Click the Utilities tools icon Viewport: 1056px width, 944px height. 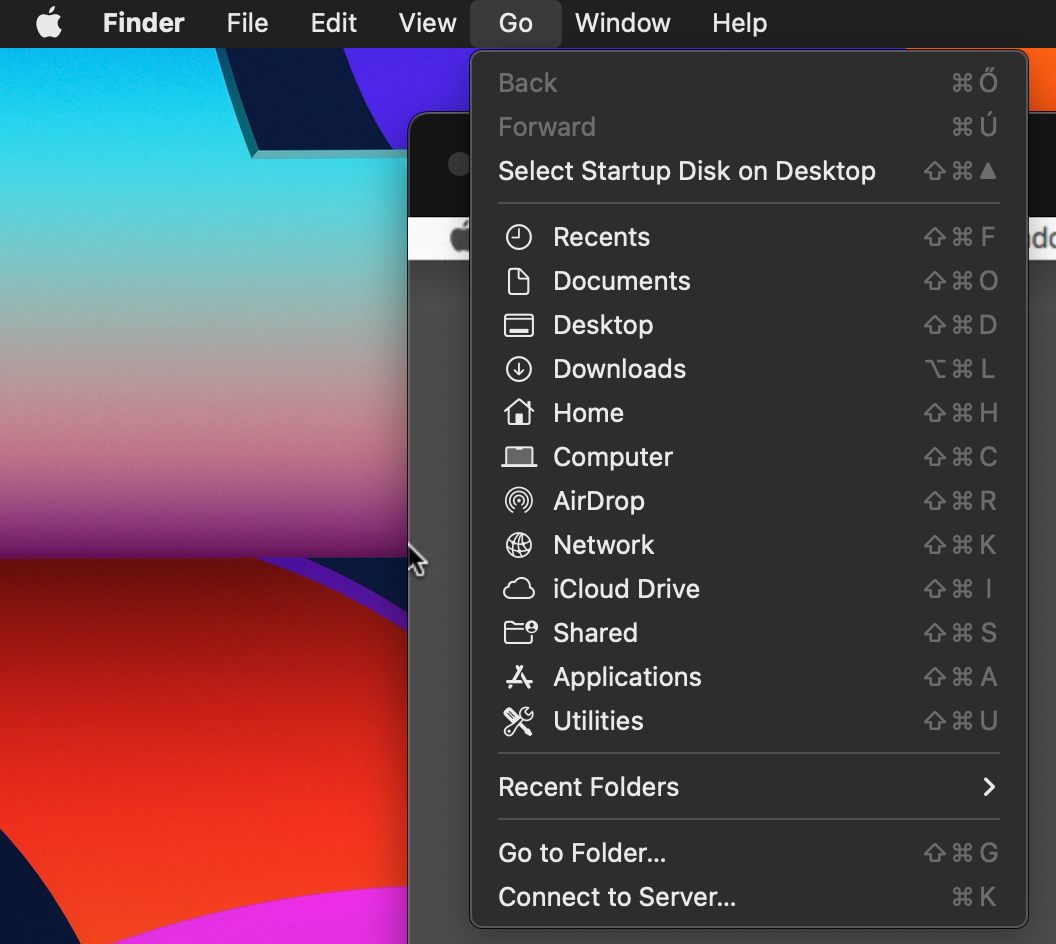click(518, 721)
